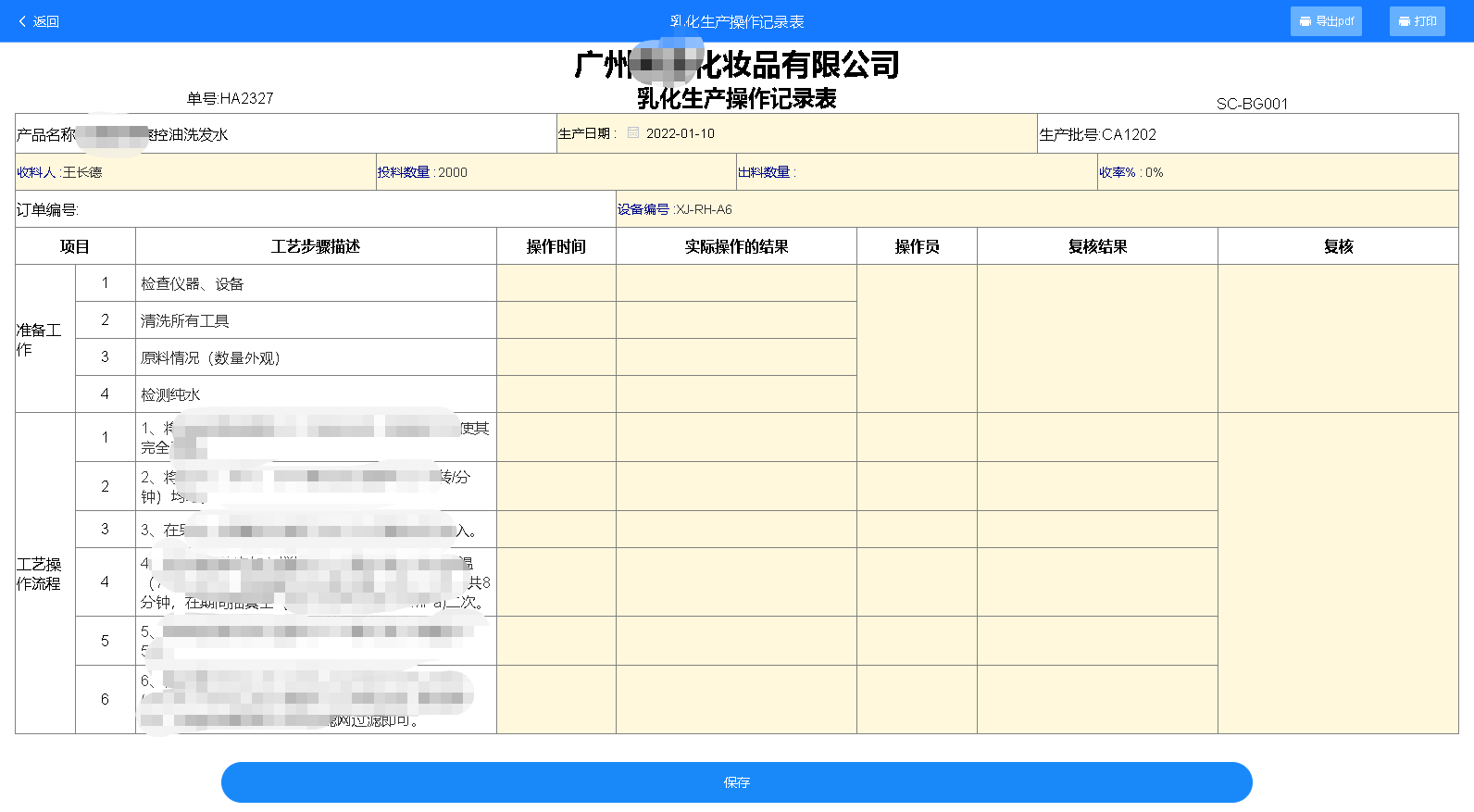1474x812 pixels.
Task: Click the back arrow icon labeled 返回
Action: [23, 21]
